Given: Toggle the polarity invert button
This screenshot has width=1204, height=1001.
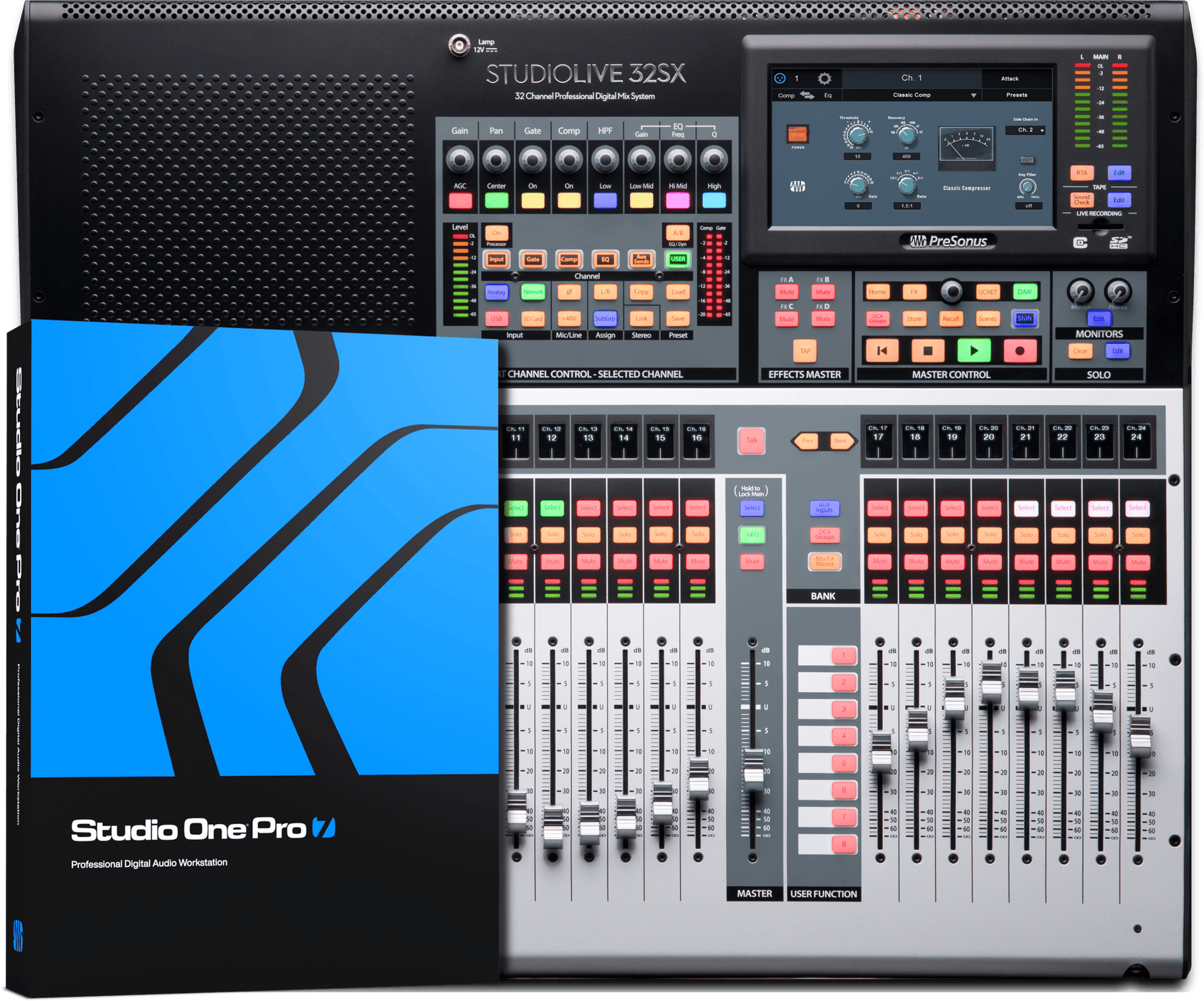Looking at the screenshot, I should (x=568, y=292).
